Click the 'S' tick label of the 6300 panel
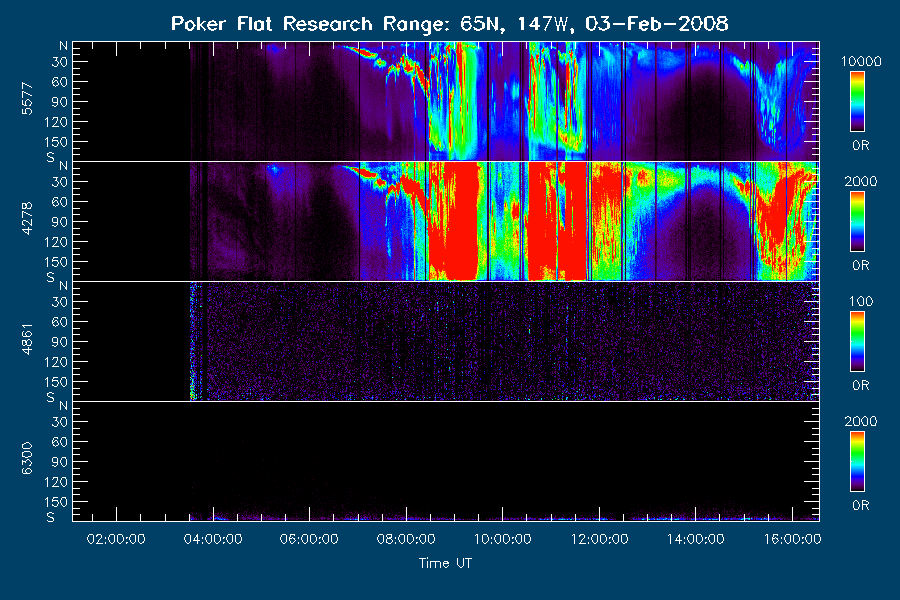The height and width of the screenshot is (600, 900). pos(51,517)
